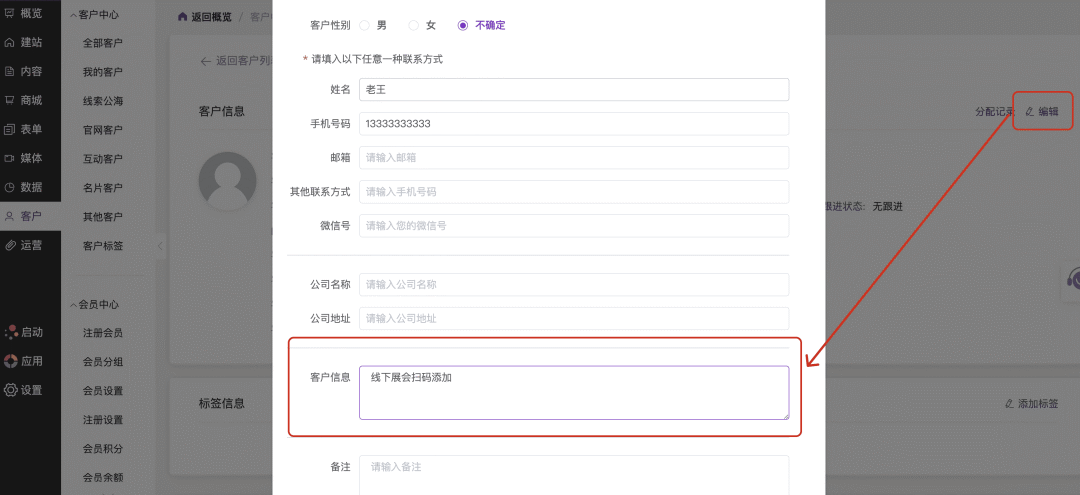Click the 运营 operations icon in sidebar
Image resolution: width=1080 pixels, height=495 pixels.
click(x=10, y=245)
